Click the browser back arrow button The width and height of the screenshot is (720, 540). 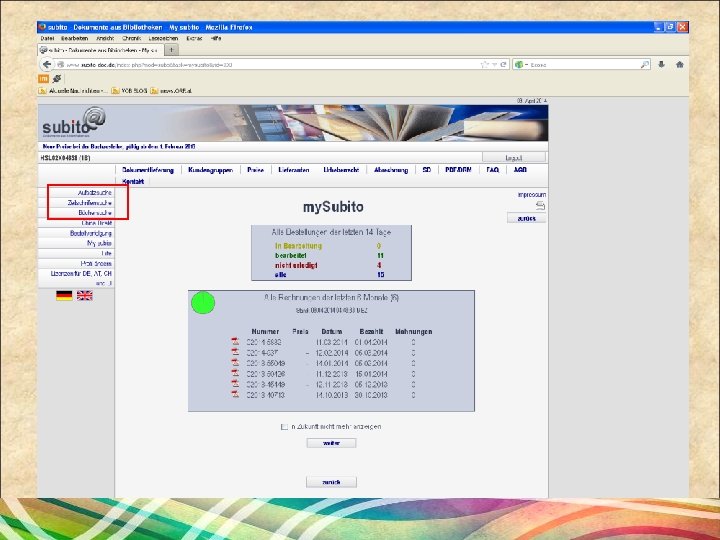pos(47,64)
